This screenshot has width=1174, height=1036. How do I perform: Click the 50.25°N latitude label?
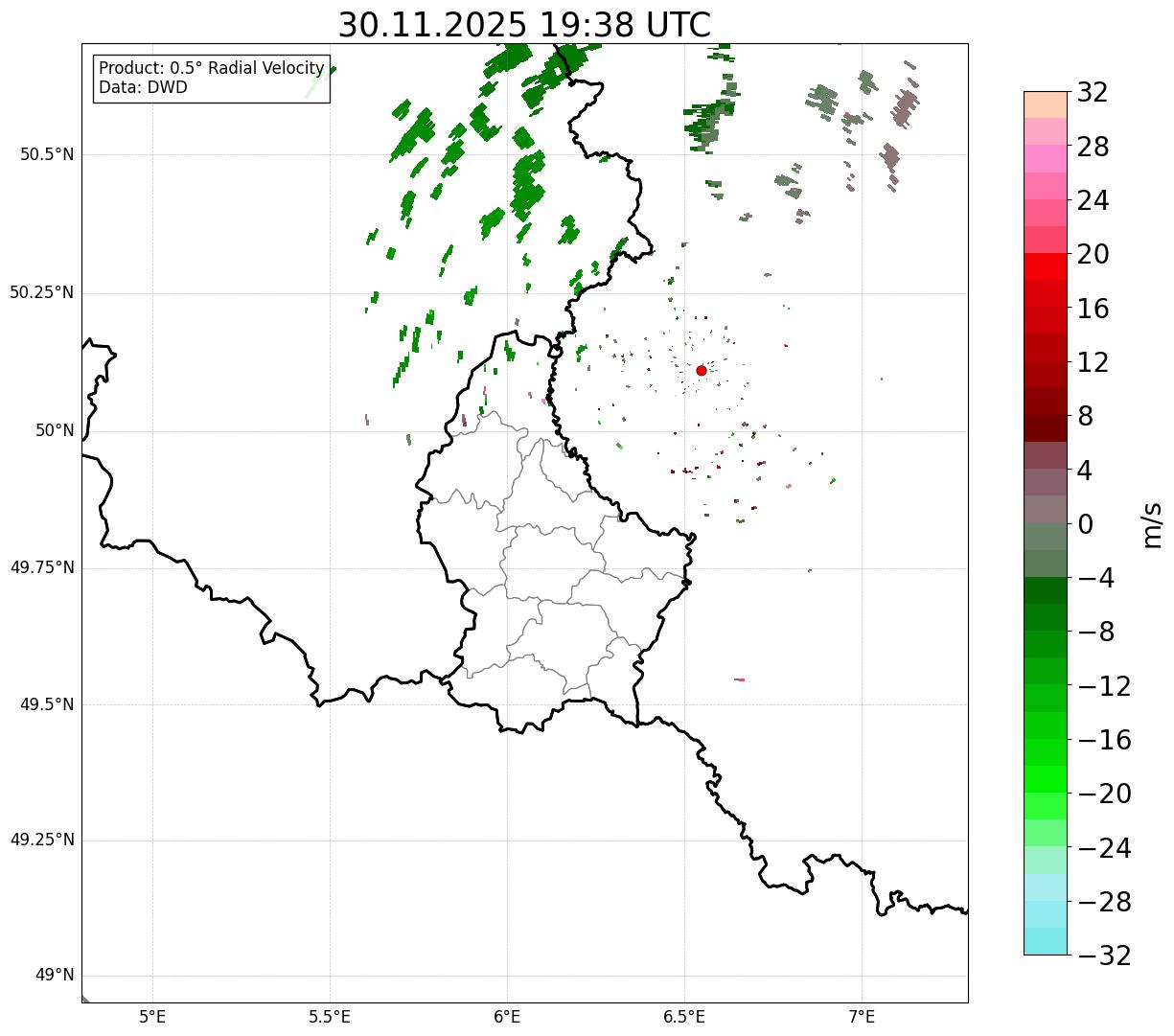42,293
